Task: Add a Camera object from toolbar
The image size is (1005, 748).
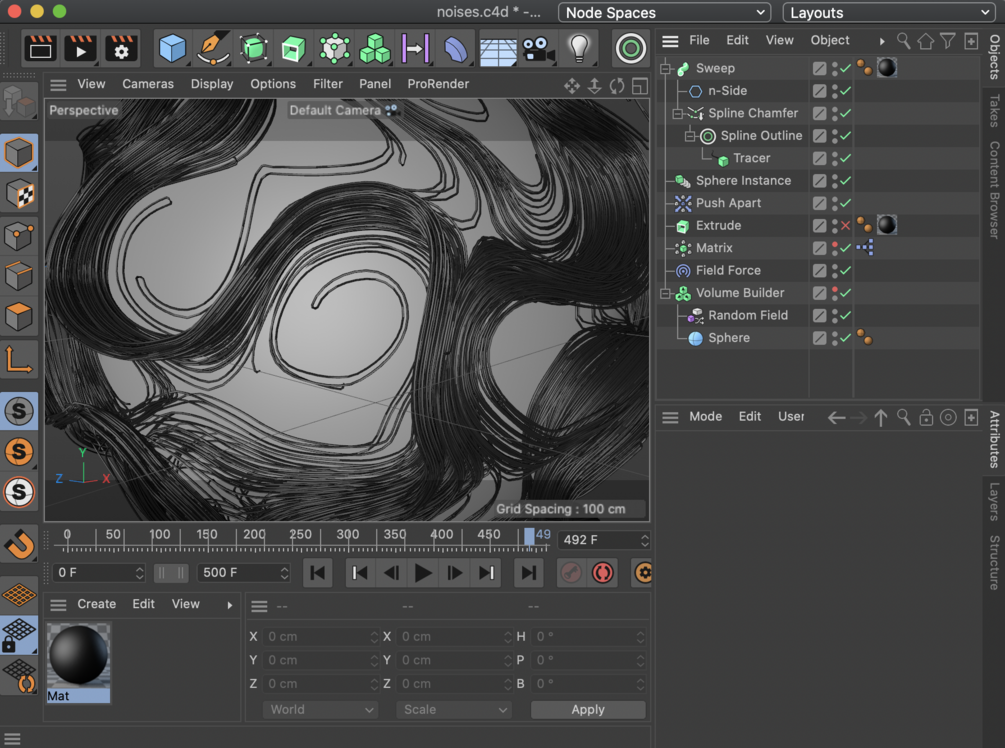Action: point(538,48)
